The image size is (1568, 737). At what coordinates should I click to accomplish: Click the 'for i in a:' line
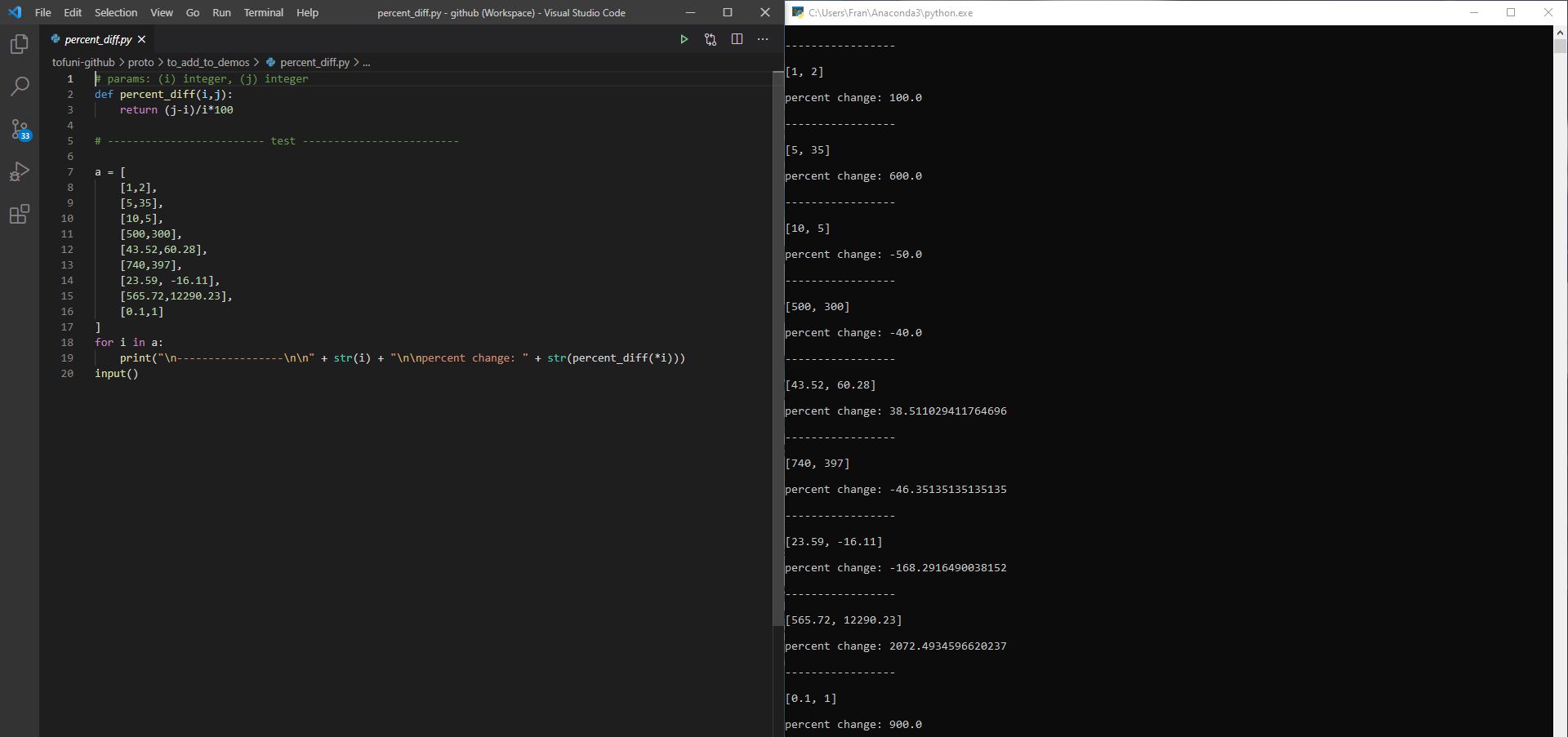[x=129, y=343]
